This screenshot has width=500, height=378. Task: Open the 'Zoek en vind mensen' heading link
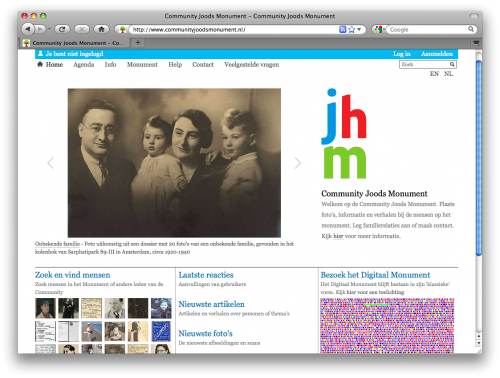[72, 275]
